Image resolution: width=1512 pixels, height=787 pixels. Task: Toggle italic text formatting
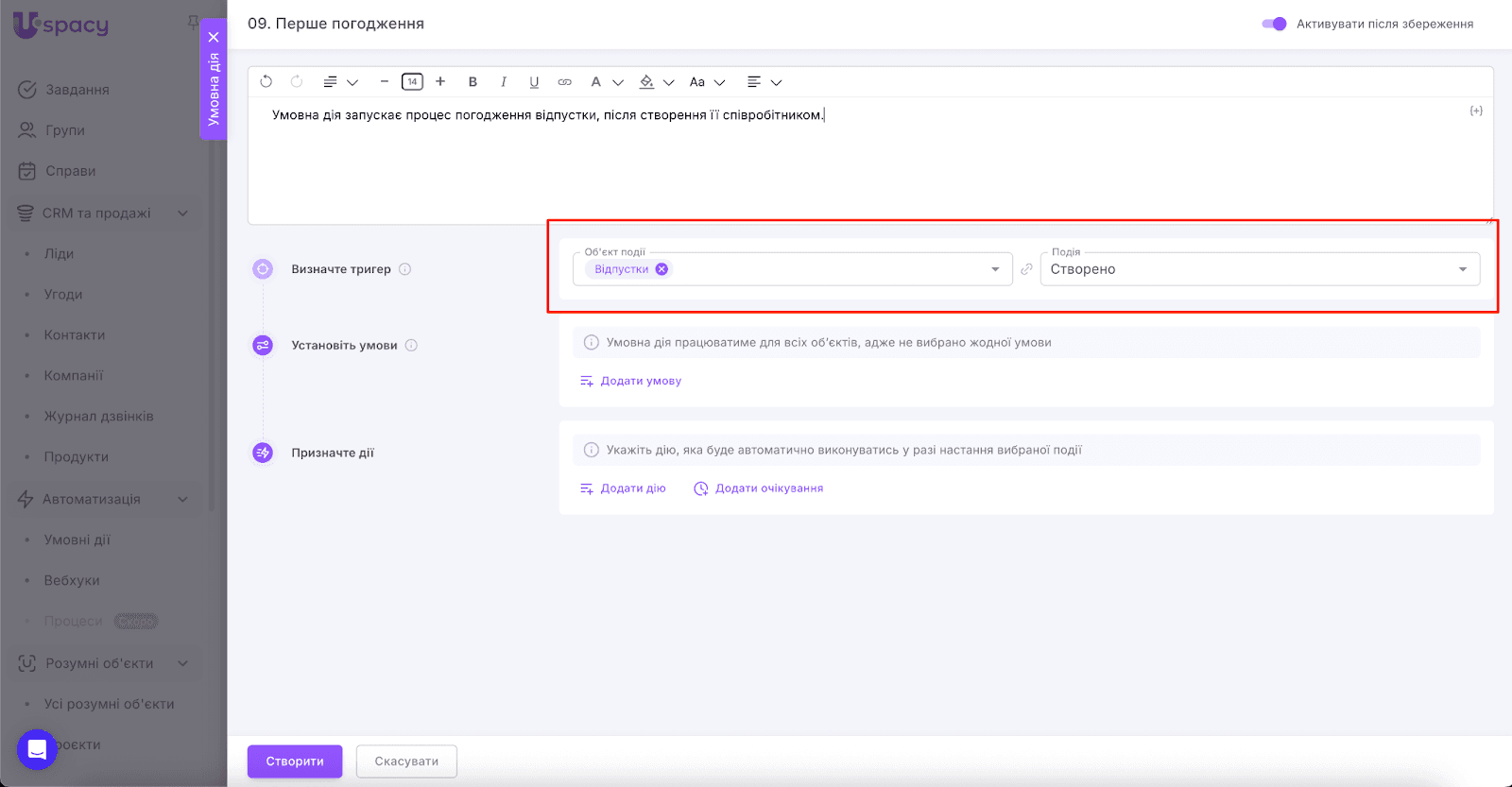click(x=504, y=82)
